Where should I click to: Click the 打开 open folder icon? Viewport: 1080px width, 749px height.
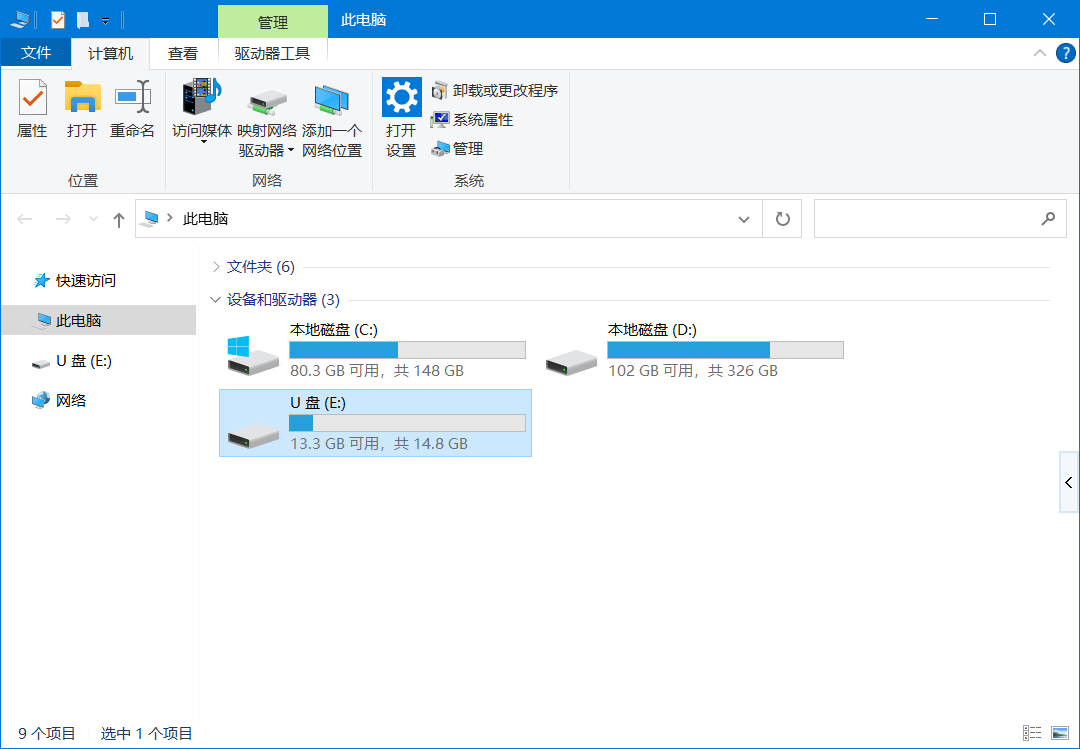pyautogui.click(x=83, y=97)
